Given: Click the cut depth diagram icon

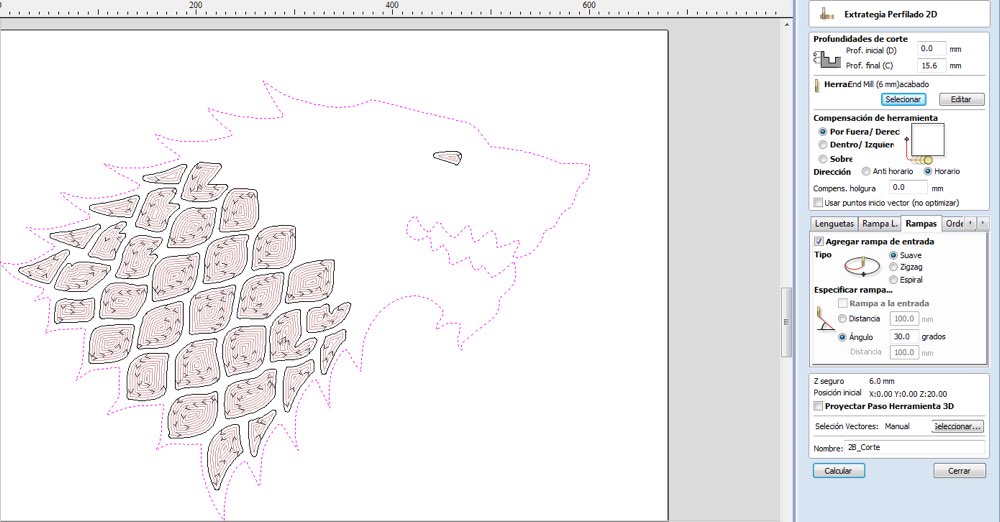Looking at the screenshot, I should [x=827, y=59].
